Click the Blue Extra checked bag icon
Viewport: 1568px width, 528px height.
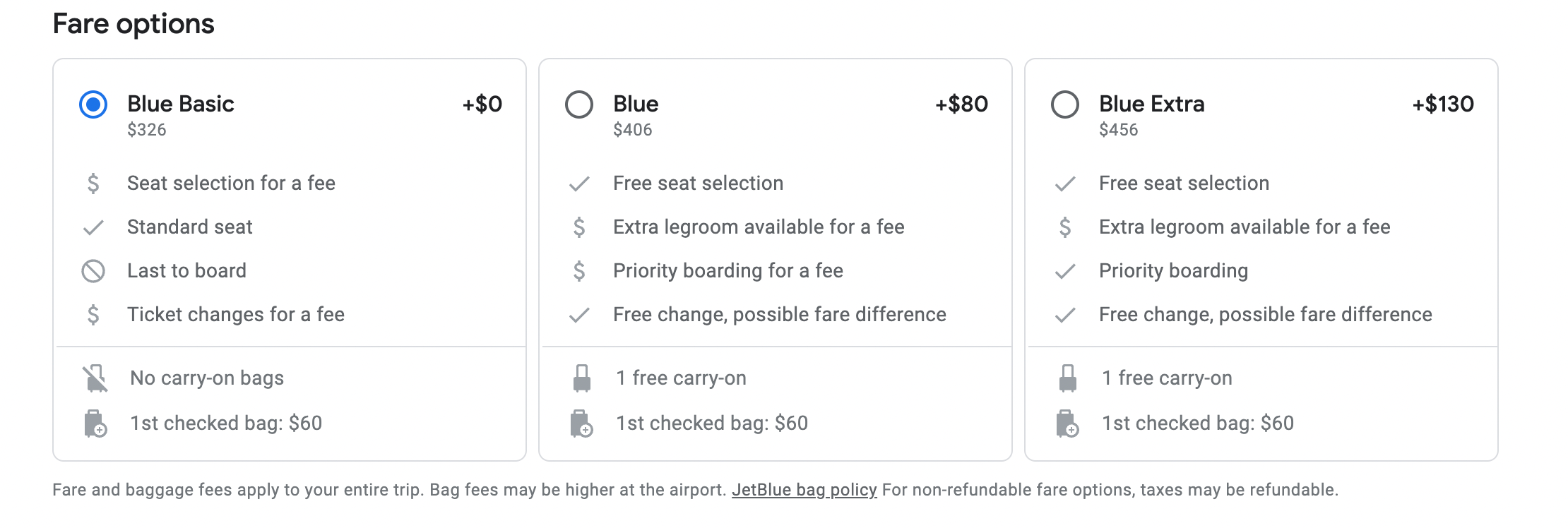coord(1067,424)
